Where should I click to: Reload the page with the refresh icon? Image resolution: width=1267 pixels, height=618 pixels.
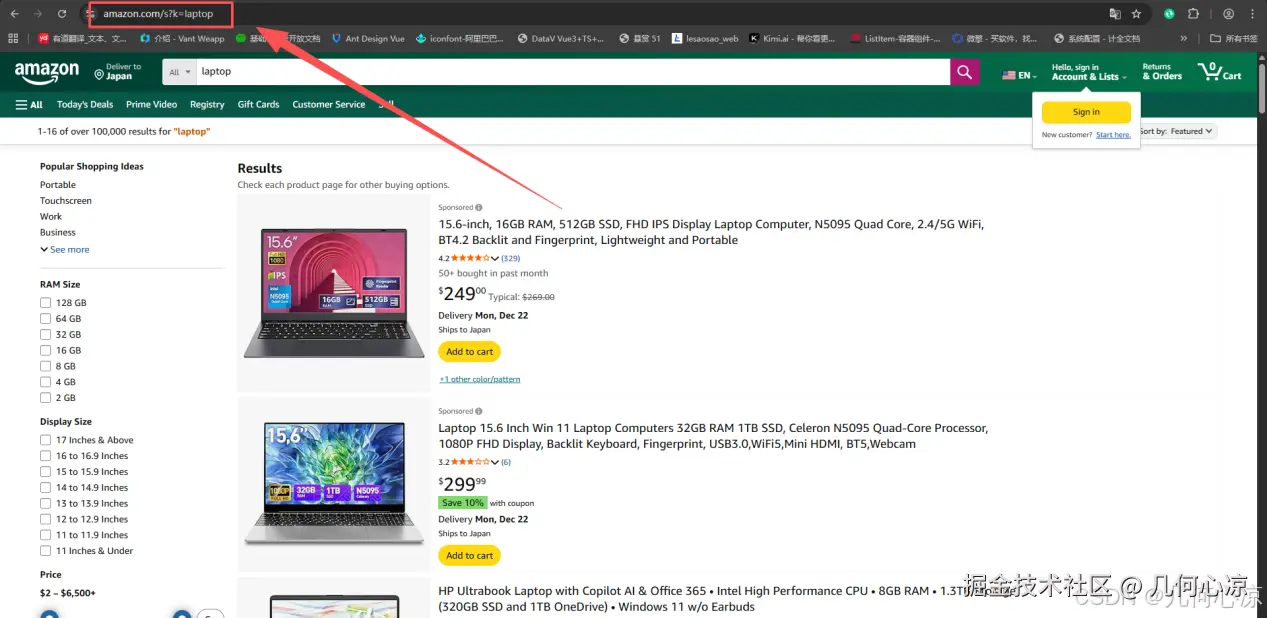click(62, 14)
